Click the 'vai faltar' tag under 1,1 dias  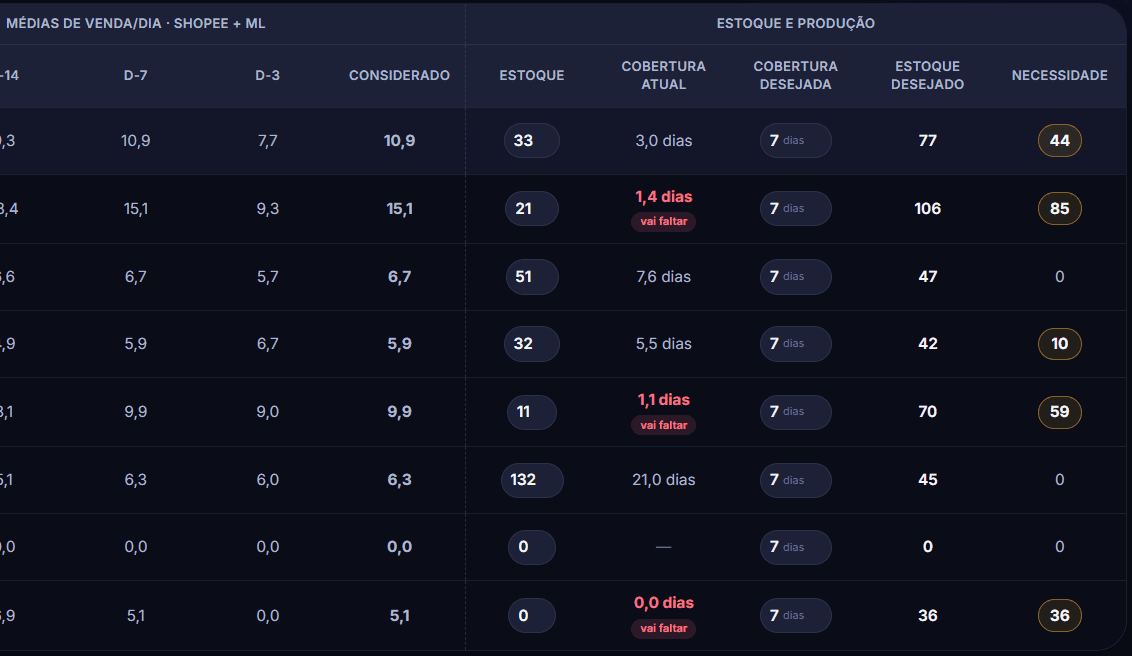pyautogui.click(x=663, y=425)
